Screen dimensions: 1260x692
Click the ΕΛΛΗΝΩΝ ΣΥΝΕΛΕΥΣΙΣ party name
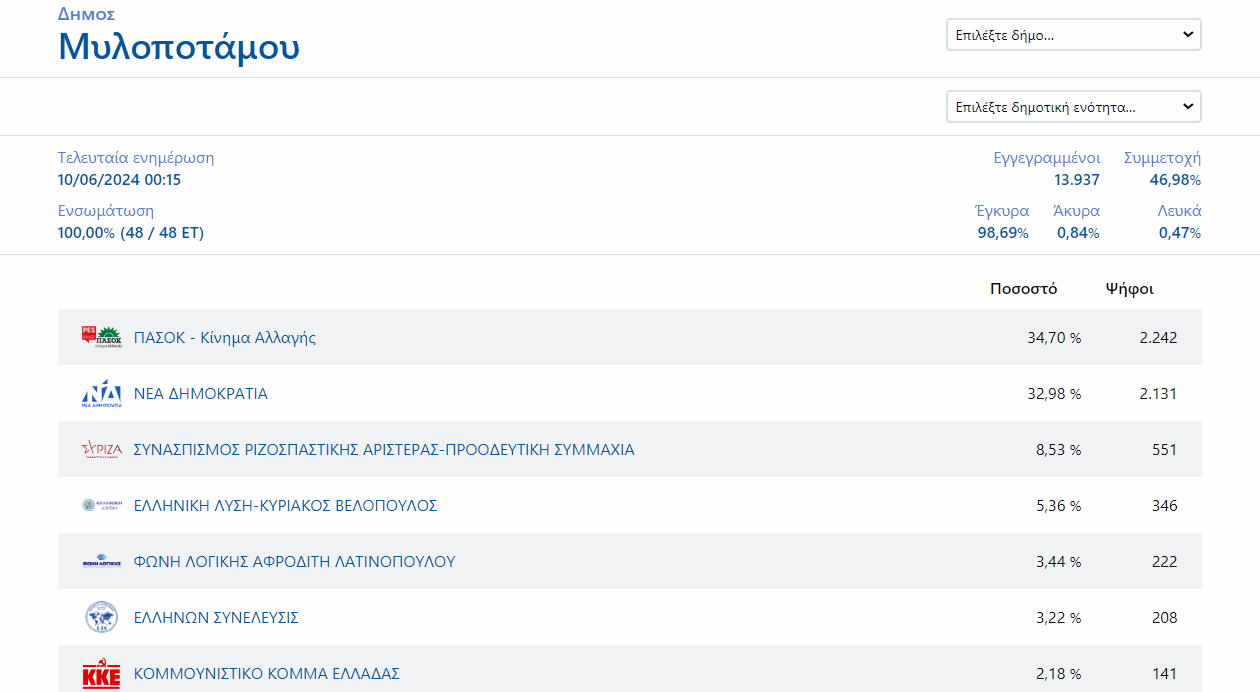pos(216,618)
